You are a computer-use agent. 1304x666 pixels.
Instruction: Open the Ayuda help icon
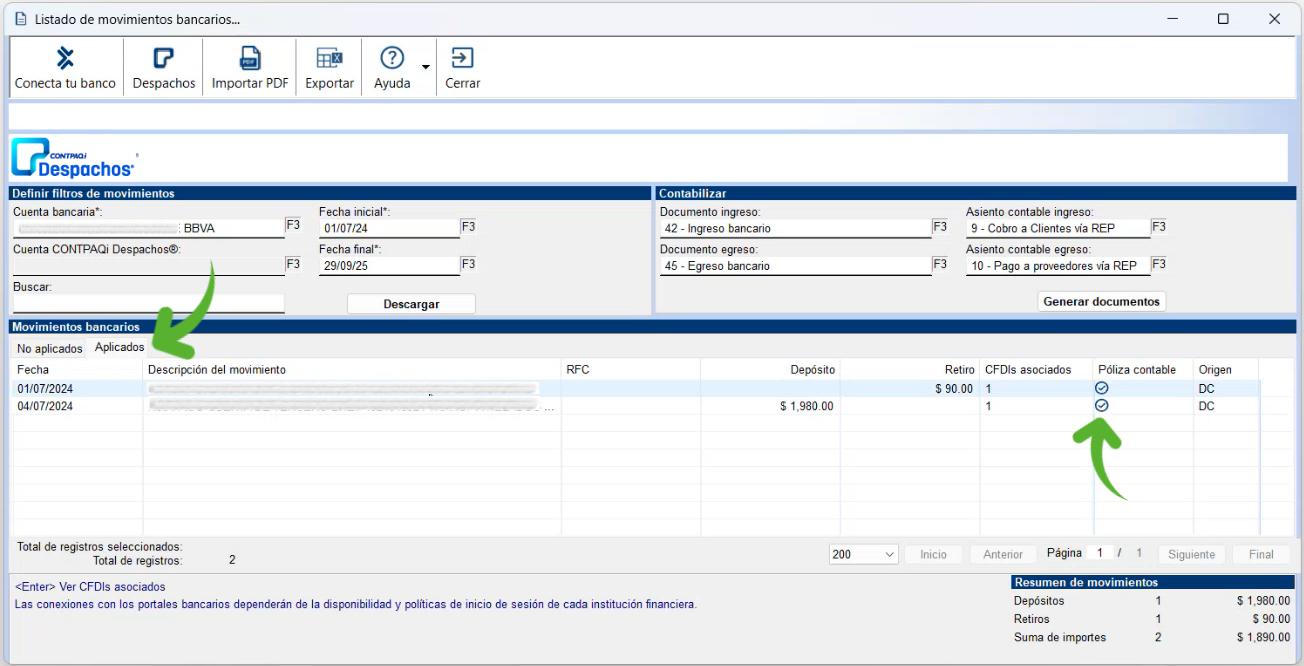pyautogui.click(x=392, y=59)
